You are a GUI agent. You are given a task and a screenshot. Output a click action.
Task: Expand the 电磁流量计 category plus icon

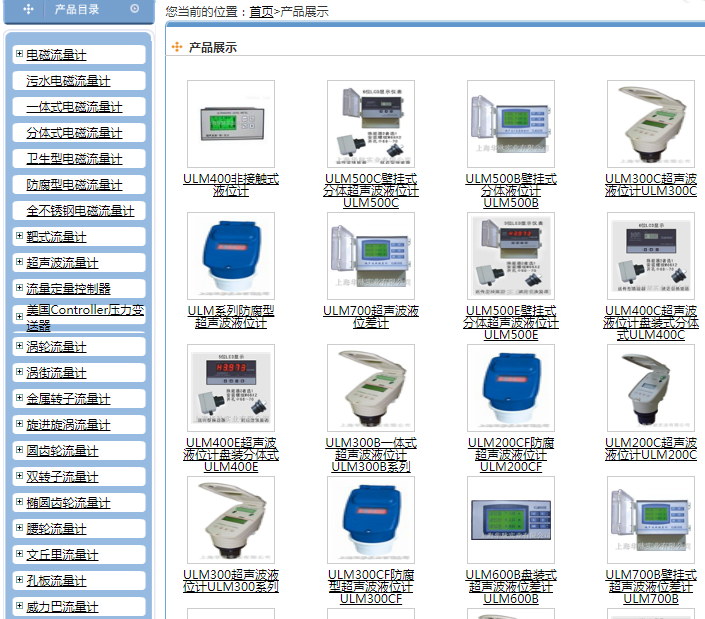19,54
